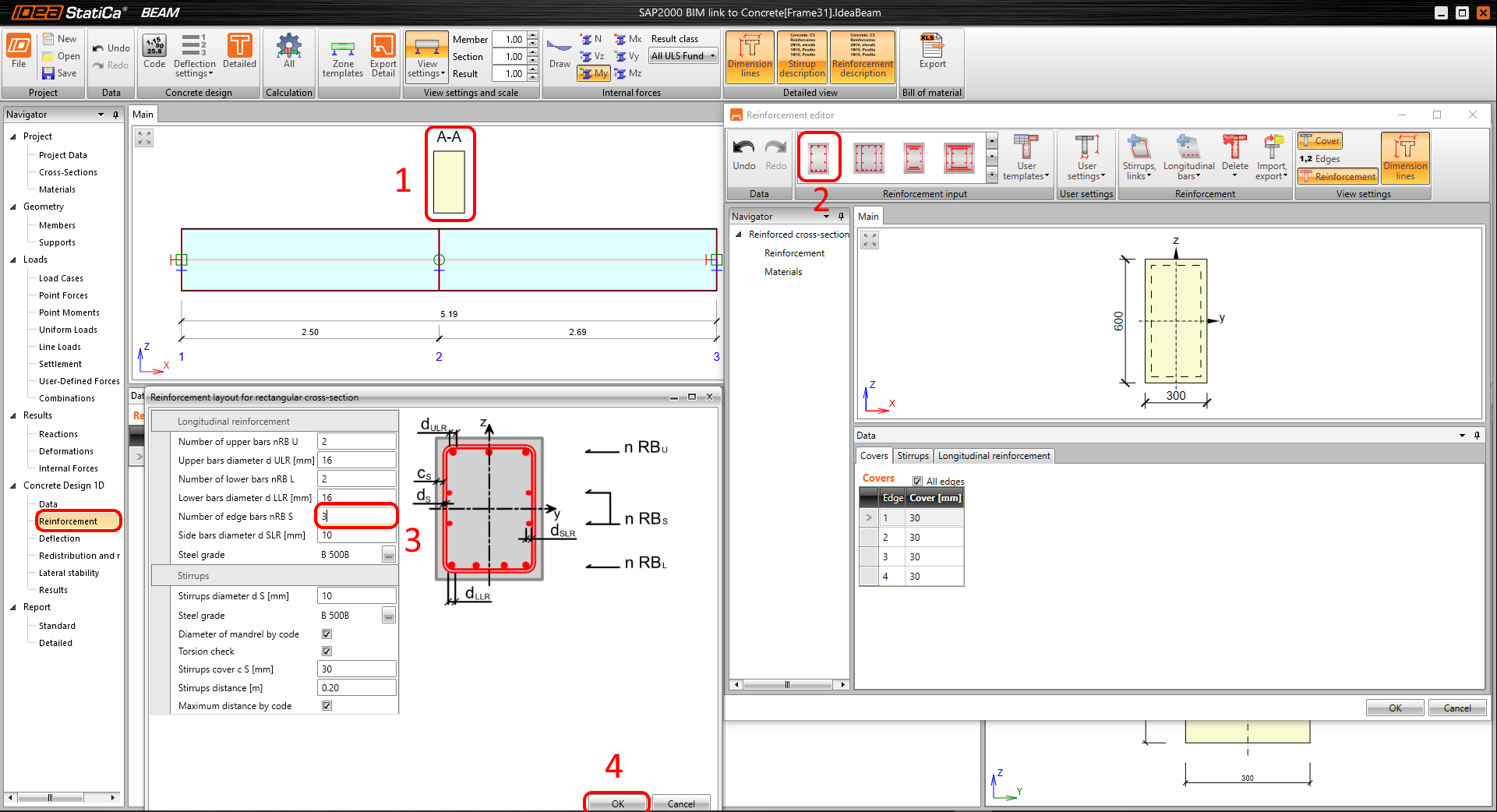Image resolution: width=1497 pixels, height=812 pixels.
Task: Open steel grade selection via ellipsis button
Action: tap(388, 554)
